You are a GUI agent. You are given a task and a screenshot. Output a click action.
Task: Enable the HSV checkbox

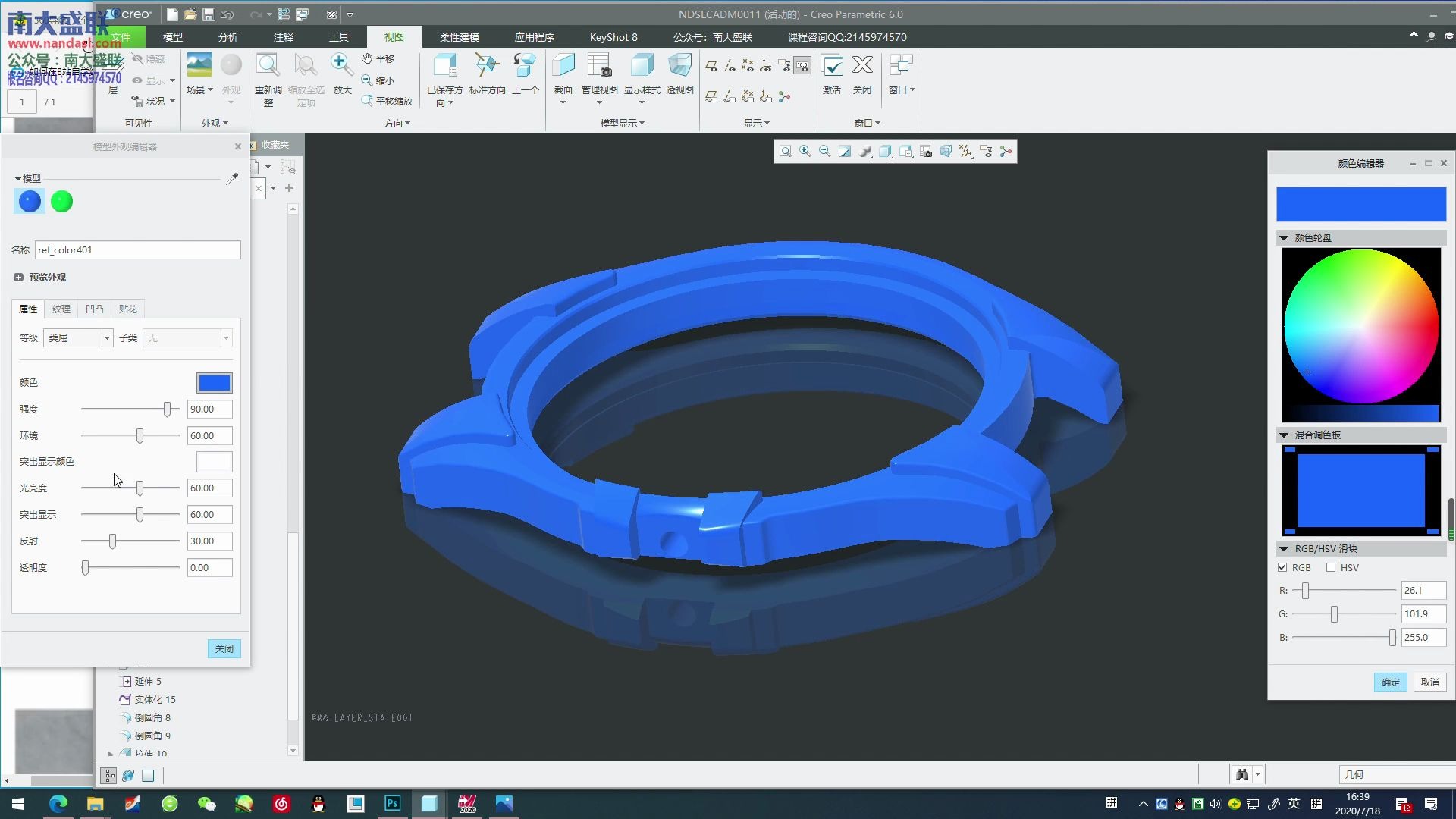1331,568
